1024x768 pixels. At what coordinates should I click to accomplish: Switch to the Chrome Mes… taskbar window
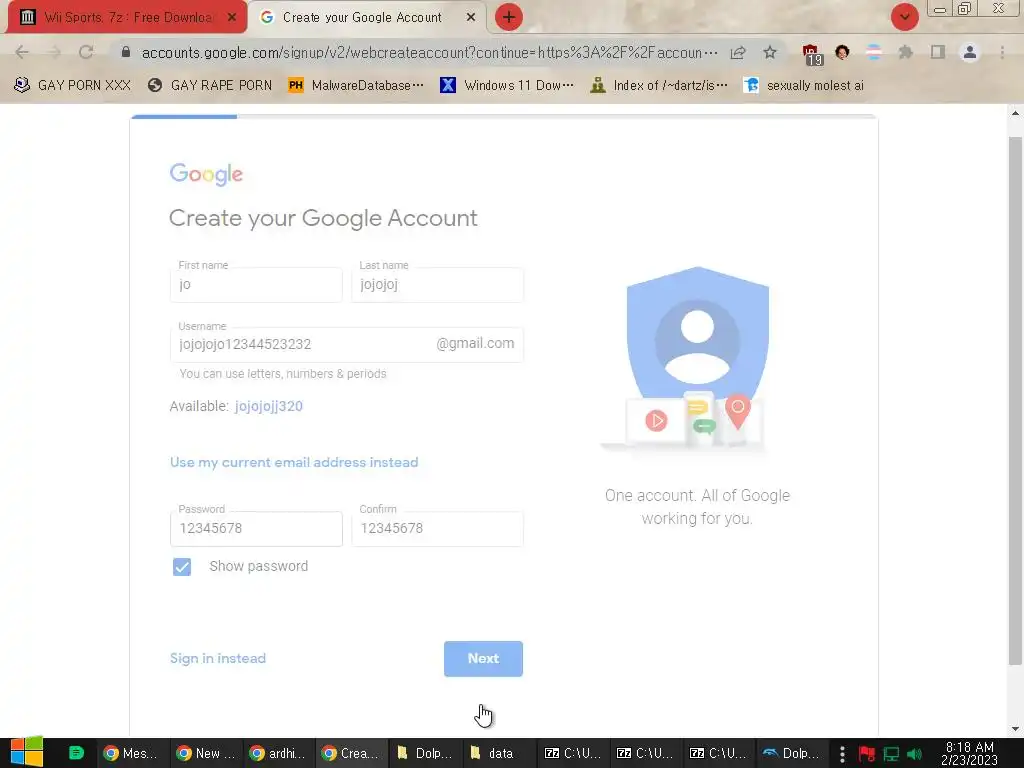click(132, 753)
